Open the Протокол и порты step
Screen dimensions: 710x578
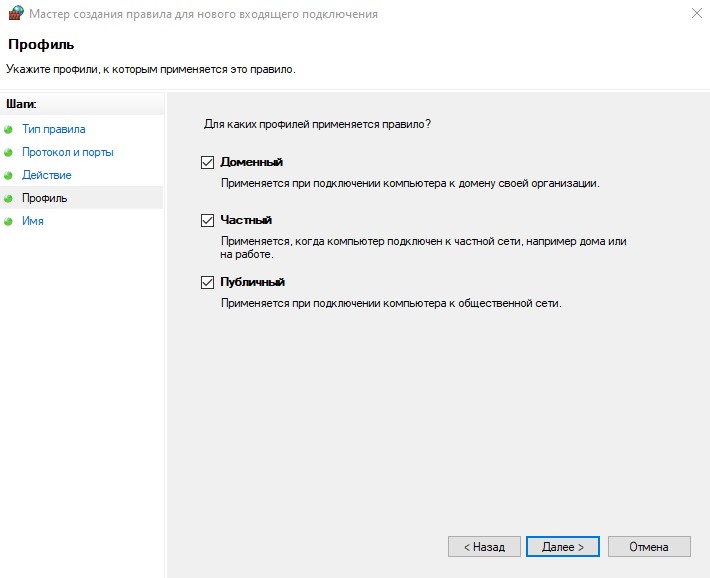pyautogui.click(x=67, y=152)
